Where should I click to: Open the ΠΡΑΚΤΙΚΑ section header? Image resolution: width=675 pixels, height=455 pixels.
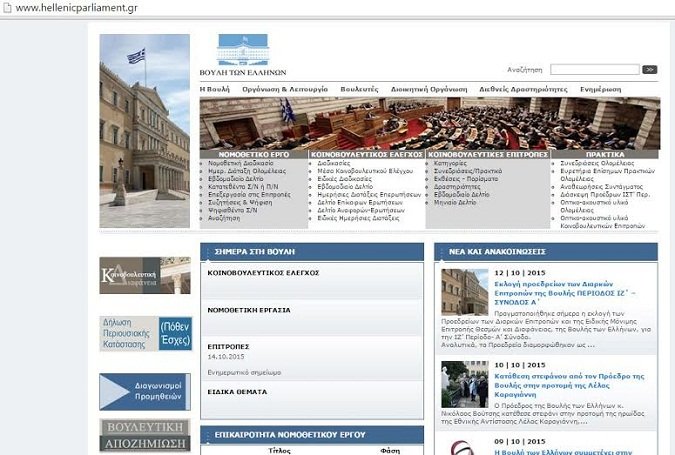[605, 154]
